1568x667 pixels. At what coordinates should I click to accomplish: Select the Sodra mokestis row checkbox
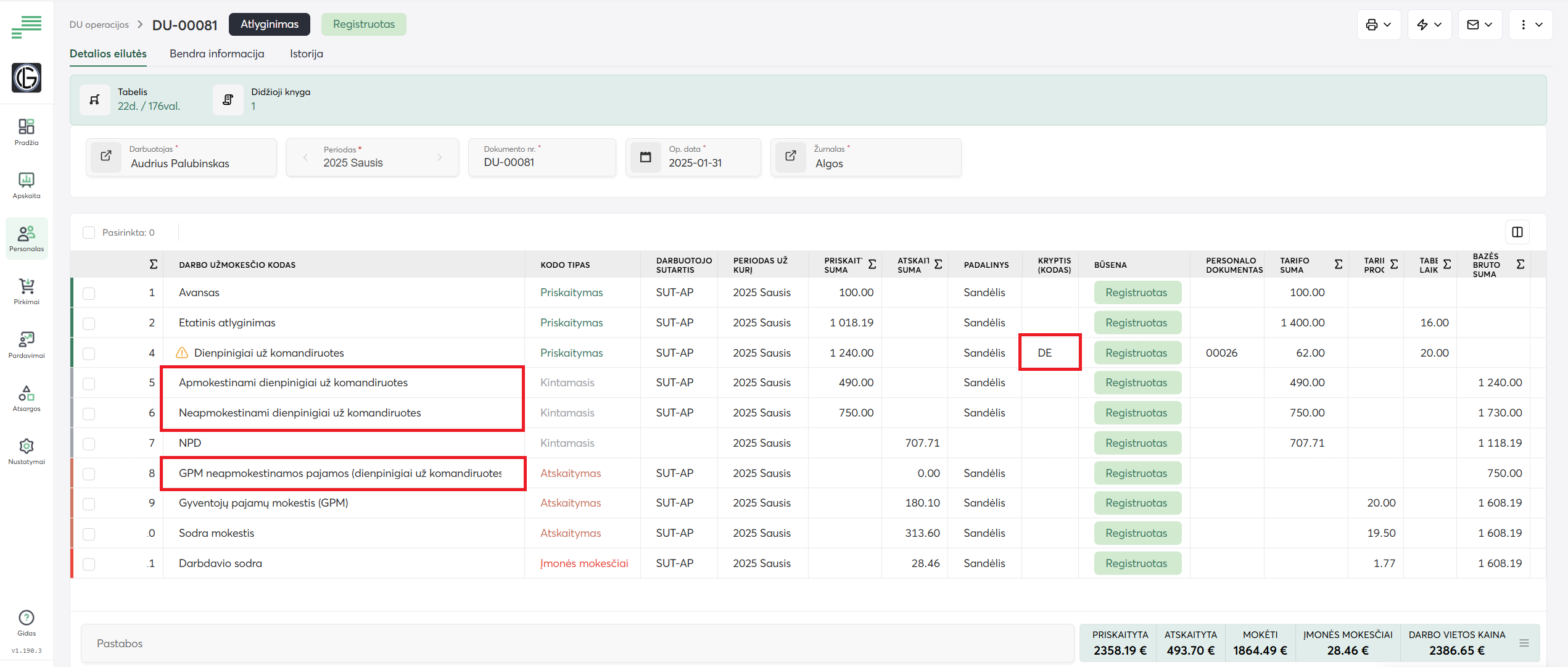click(89, 534)
